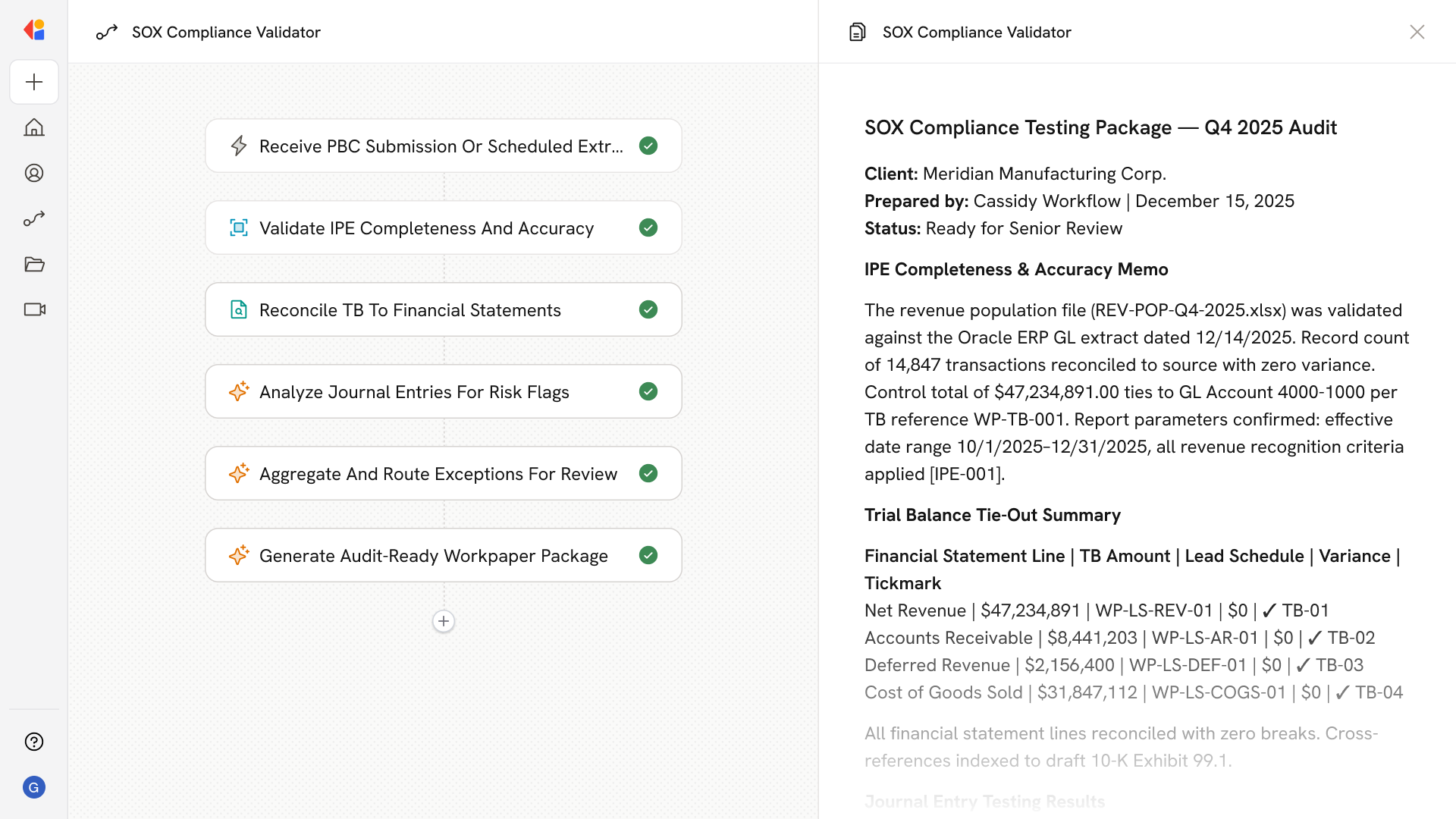The height and width of the screenshot is (819, 1456).
Task: Click green check status on Generate Workpaper step
Action: tap(648, 555)
